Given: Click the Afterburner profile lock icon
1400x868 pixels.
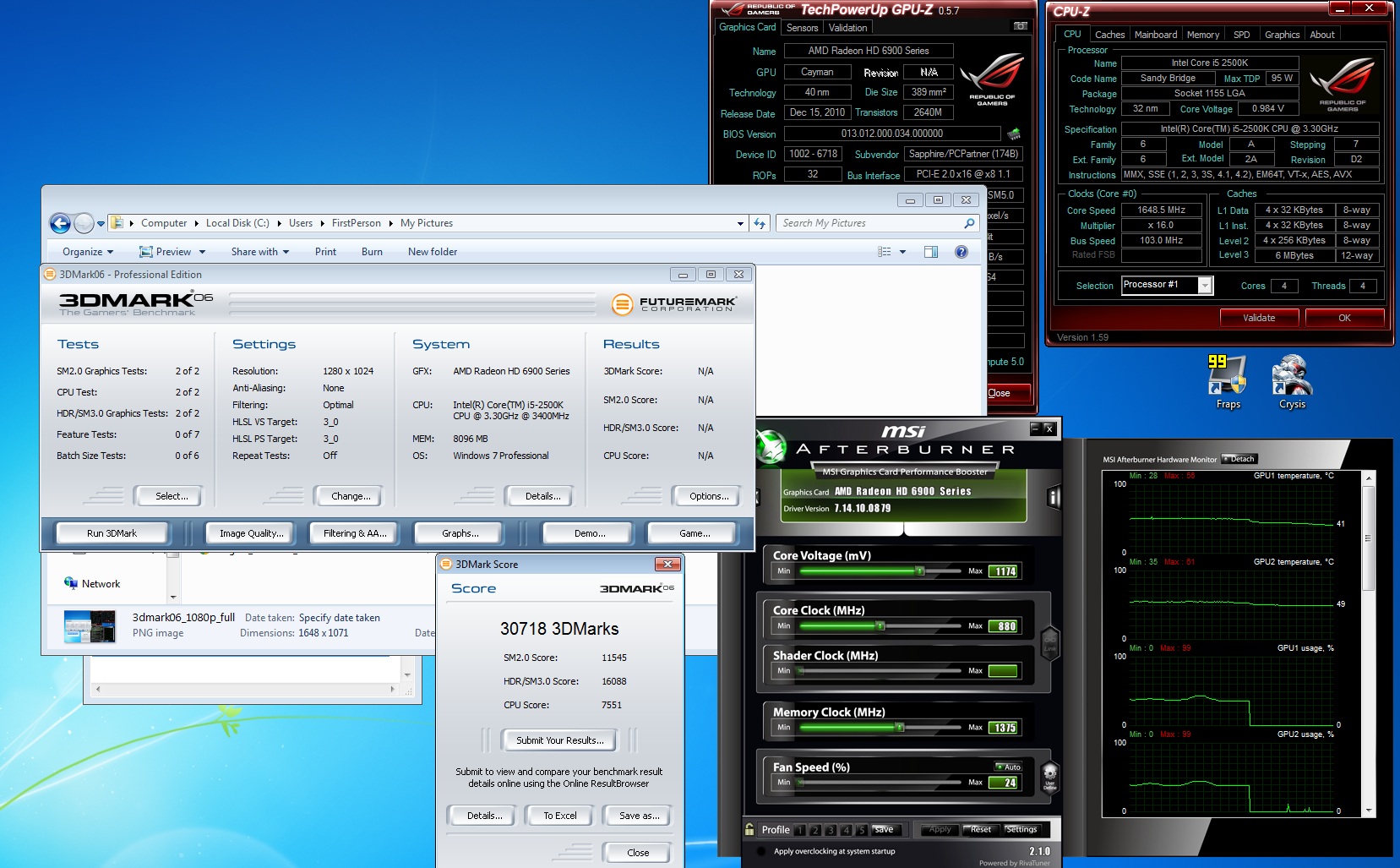Looking at the screenshot, I should [x=749, y=829].
